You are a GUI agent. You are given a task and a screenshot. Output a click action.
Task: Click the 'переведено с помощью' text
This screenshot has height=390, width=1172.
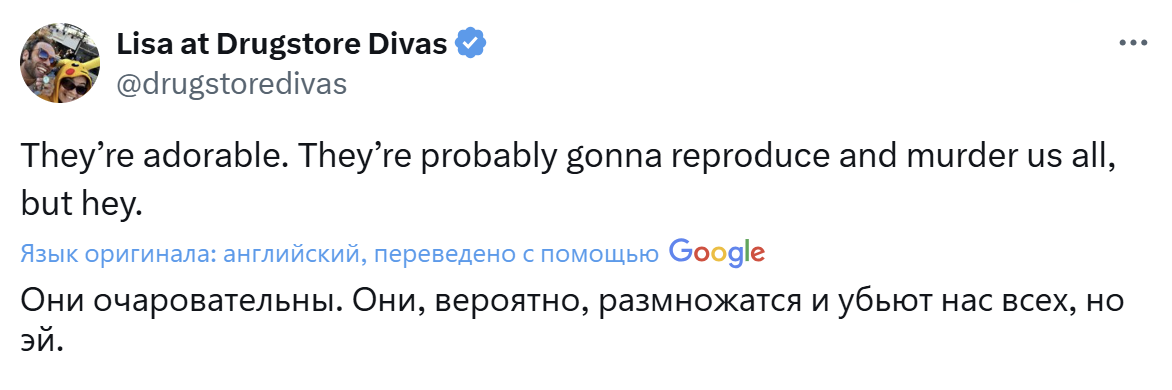click(516, 255)
